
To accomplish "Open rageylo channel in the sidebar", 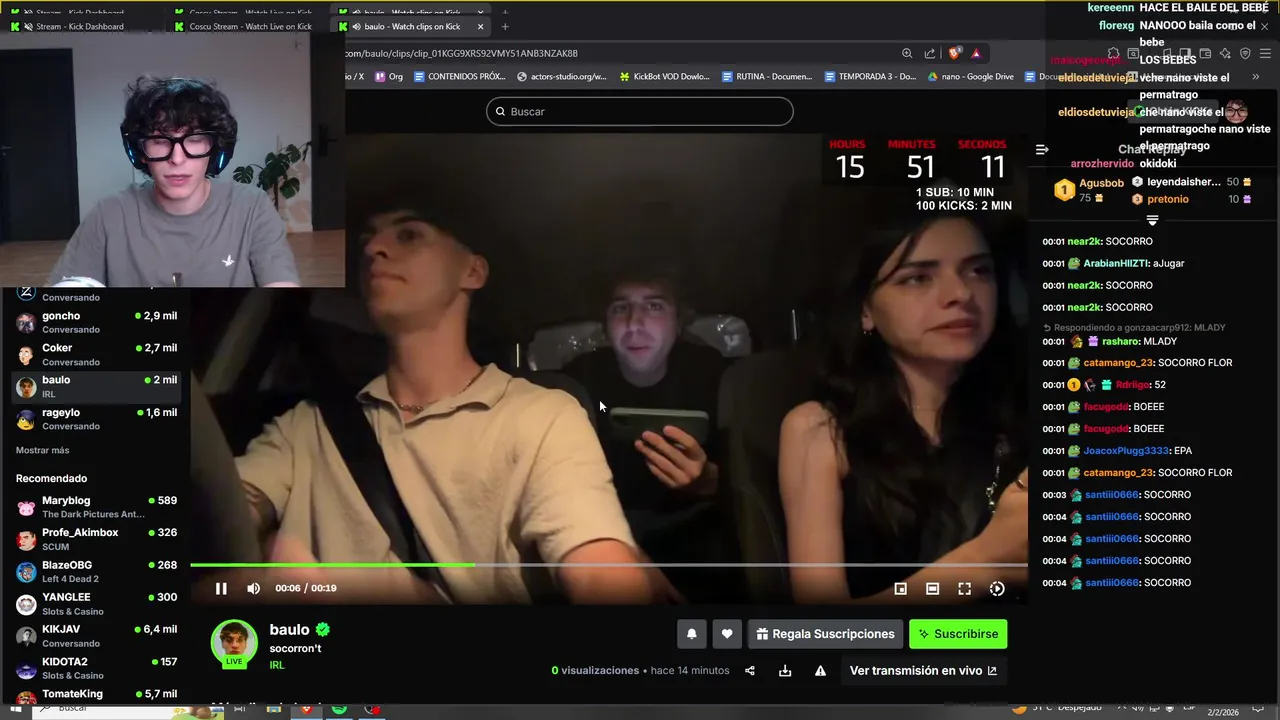I will [x=96, y=418].
